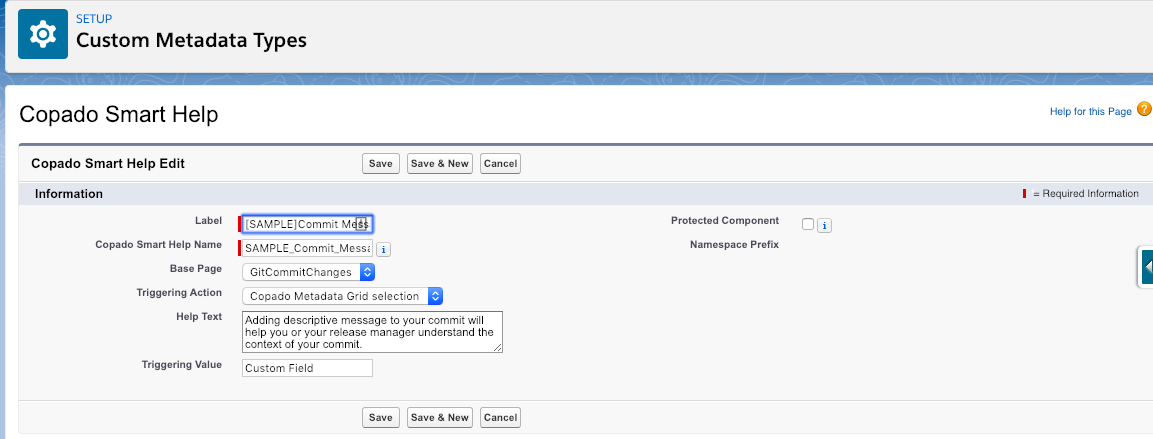Click the Required Information legend text
Viewport: 1153px width, 439px height.
1085,193
